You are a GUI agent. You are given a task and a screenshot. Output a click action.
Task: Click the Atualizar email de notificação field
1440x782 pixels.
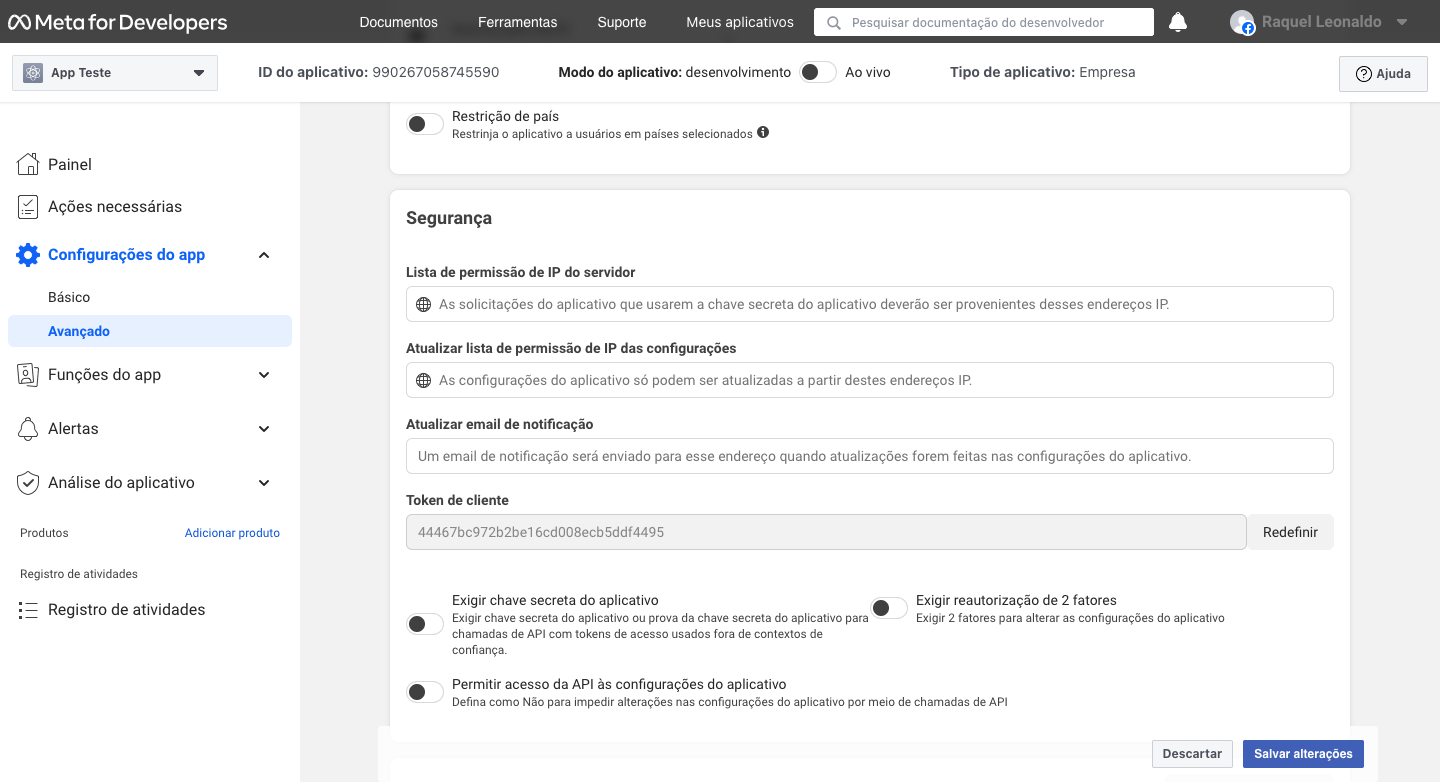[x=869, y=455]
